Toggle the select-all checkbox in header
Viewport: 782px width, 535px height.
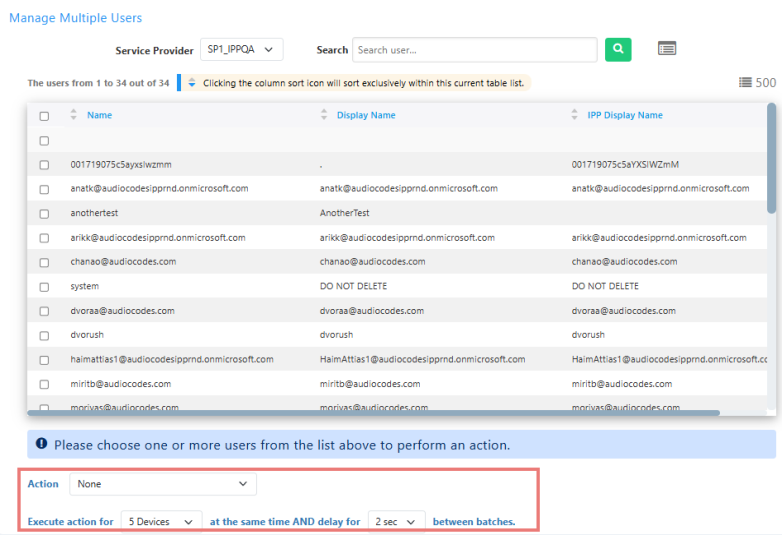pos(44,116)
